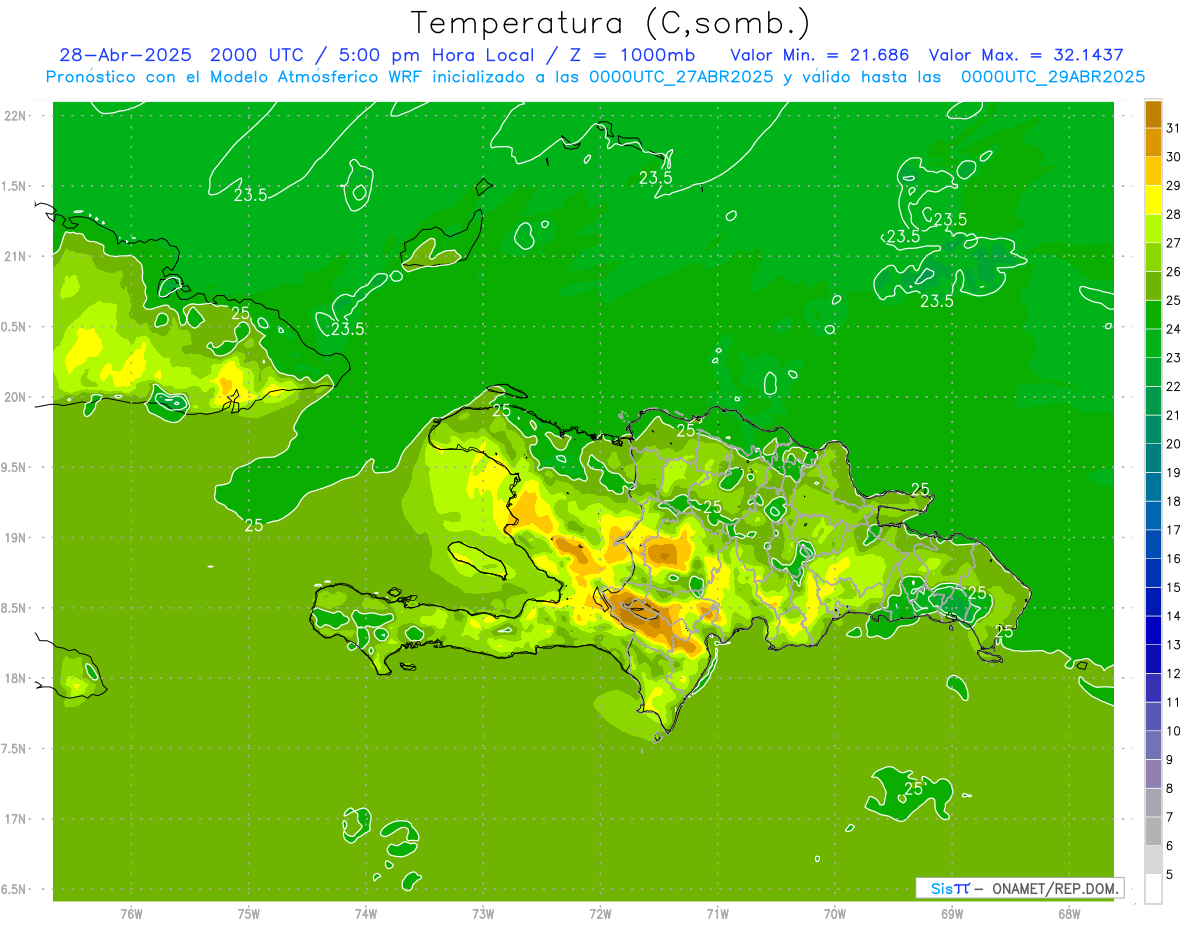
Task: Click the color scale label "6"
Action: pos(1170,845)
